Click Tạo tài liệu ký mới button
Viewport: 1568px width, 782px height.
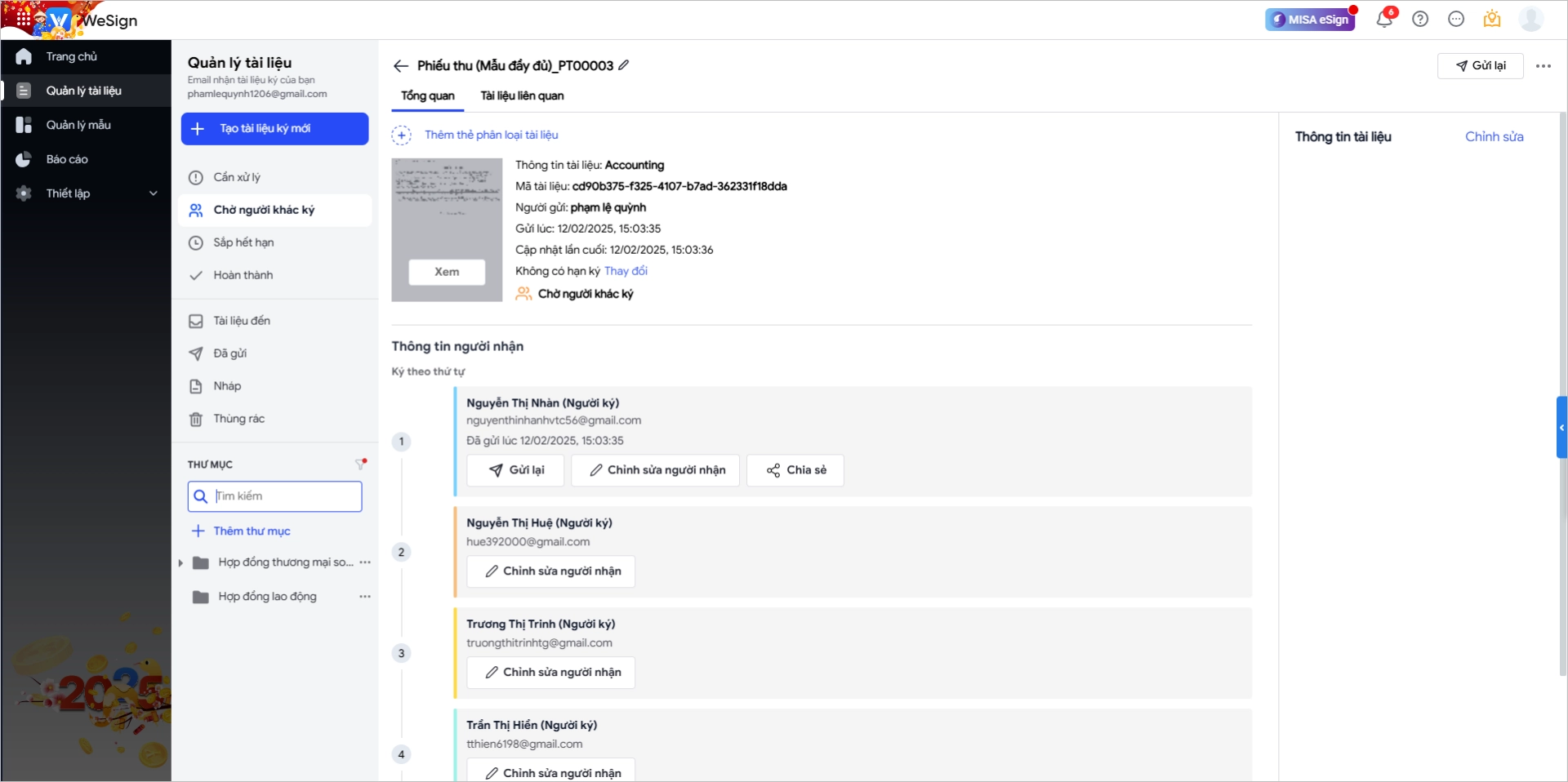[x=274, y=129]
